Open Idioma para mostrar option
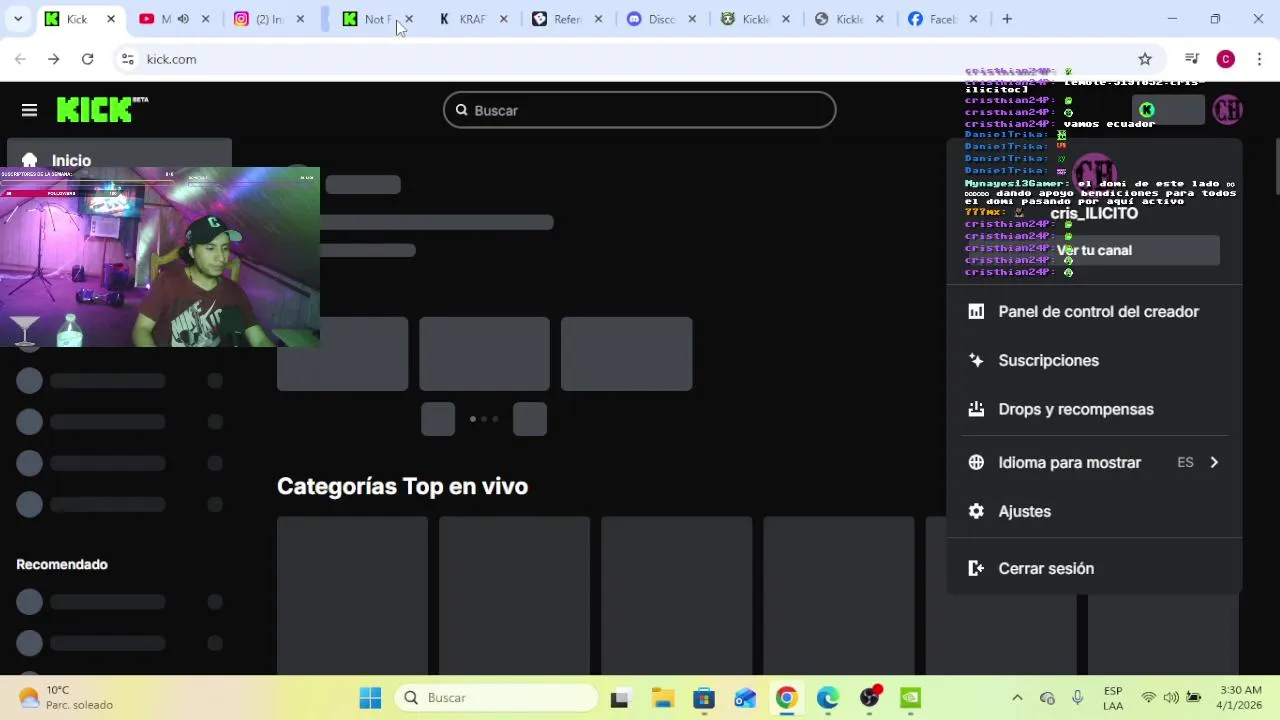 1094,463
